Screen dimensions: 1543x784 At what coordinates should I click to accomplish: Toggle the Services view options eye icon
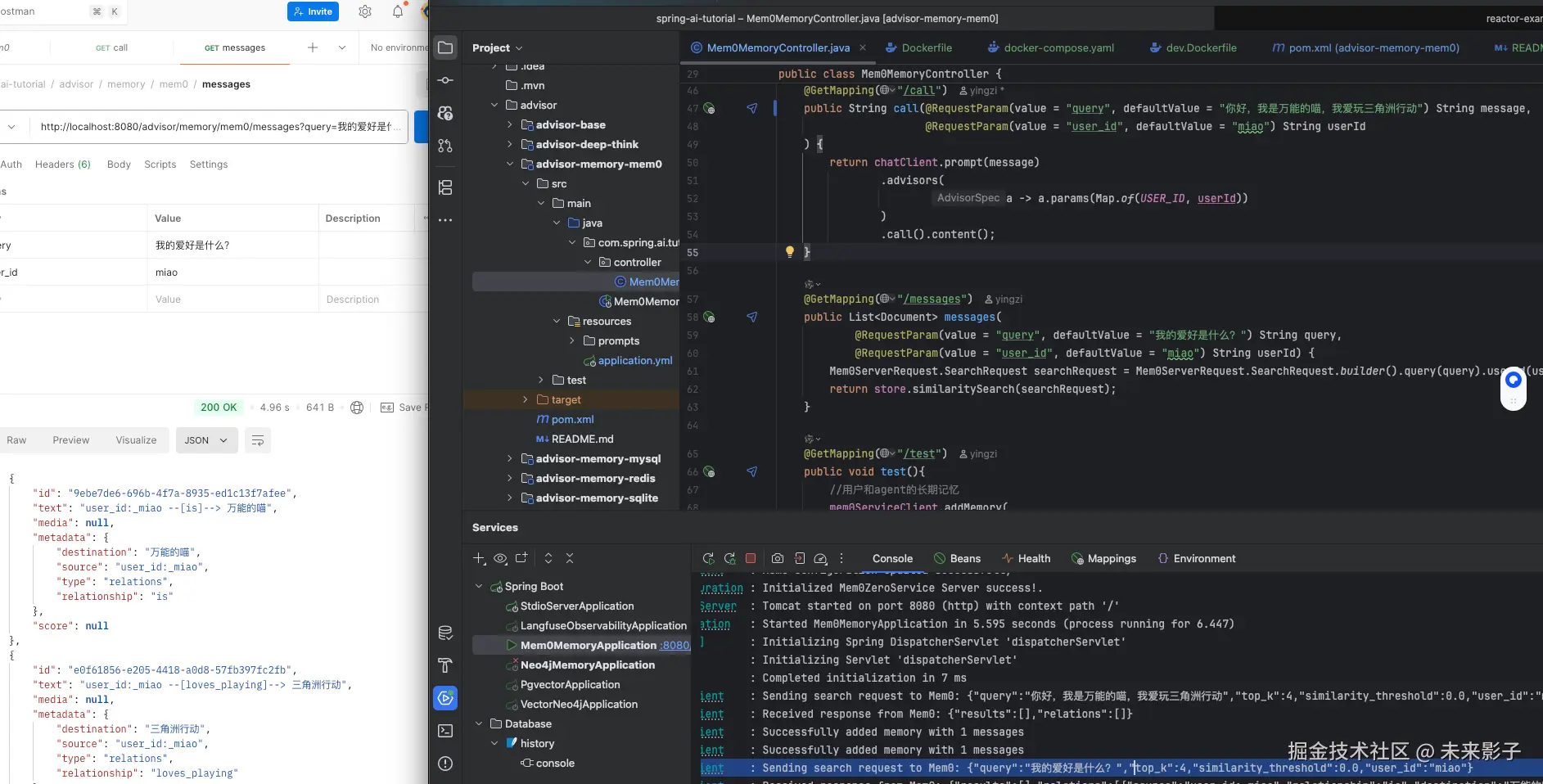coord(500,558)
